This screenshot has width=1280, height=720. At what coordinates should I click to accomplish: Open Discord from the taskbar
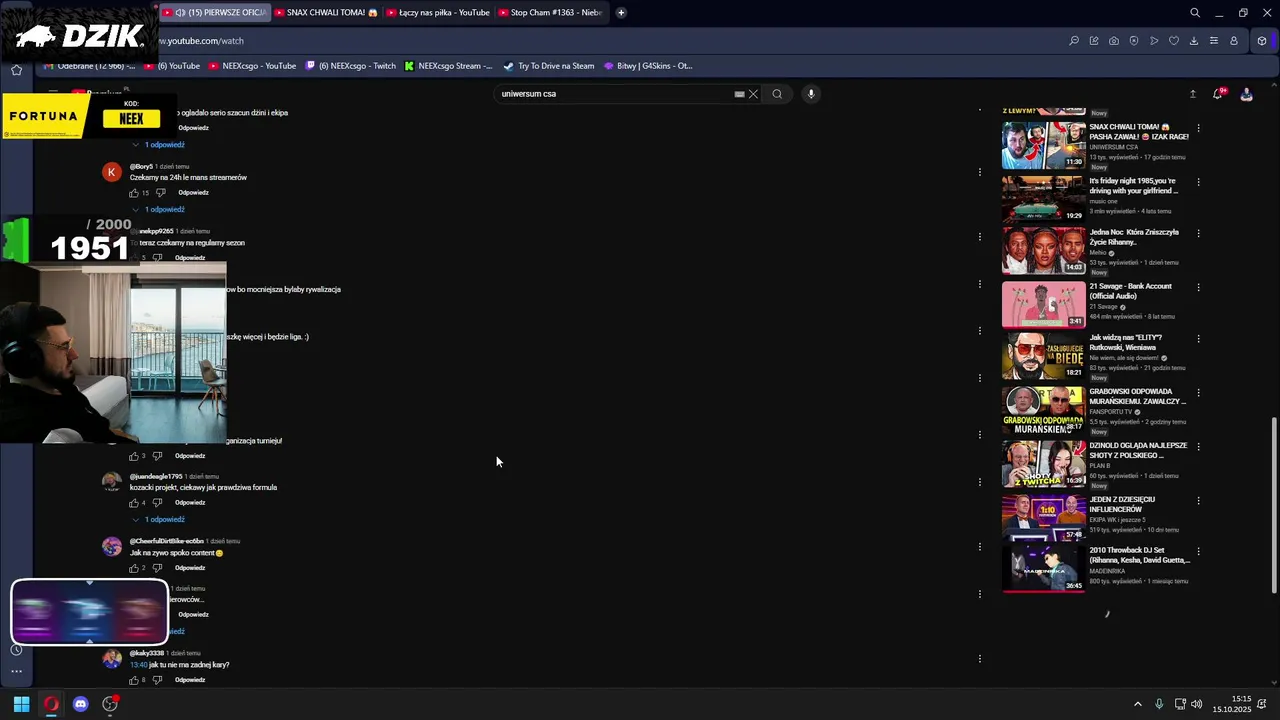pos(81,704)
